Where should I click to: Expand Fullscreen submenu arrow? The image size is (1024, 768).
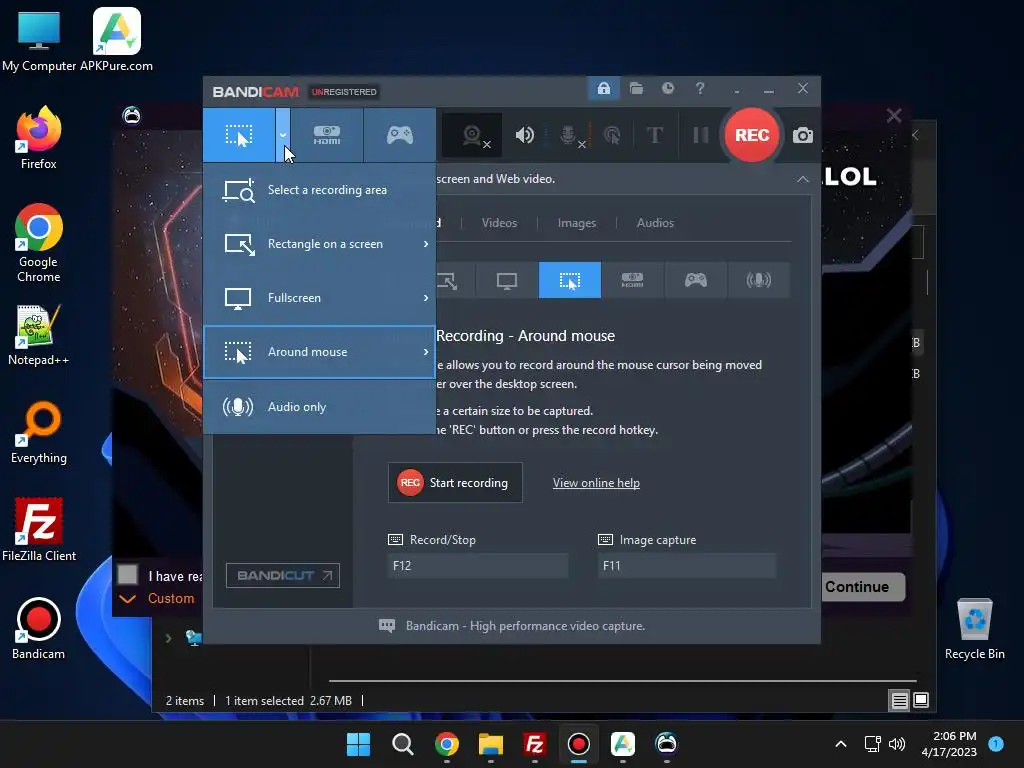click(x=426, y=298)
